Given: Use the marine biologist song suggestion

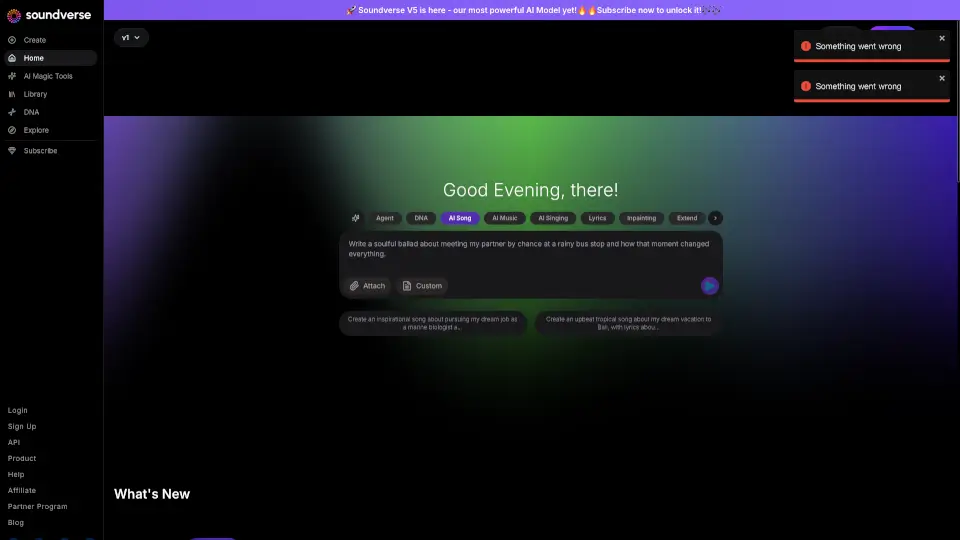Looking at the screenshot, I should pos(433,323).
